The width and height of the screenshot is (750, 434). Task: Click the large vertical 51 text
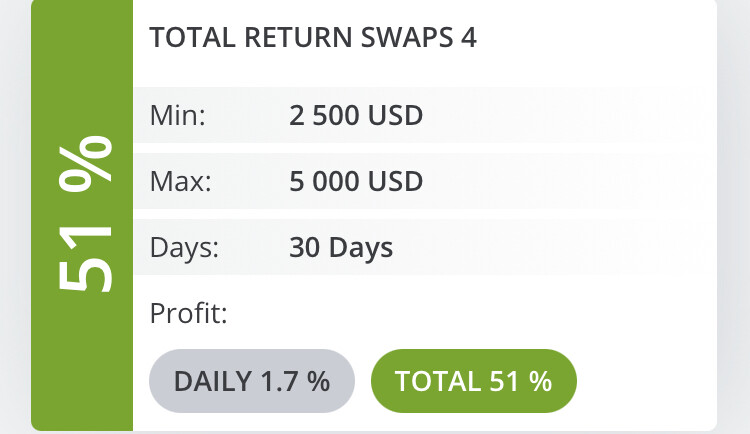pos(85,259)
